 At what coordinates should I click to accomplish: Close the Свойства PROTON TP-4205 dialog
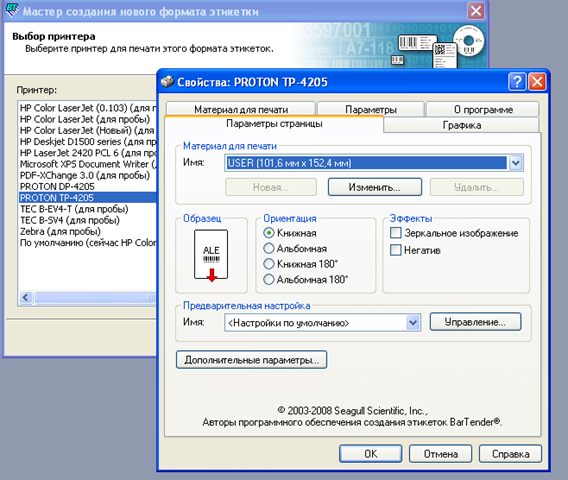pos(537,82)
